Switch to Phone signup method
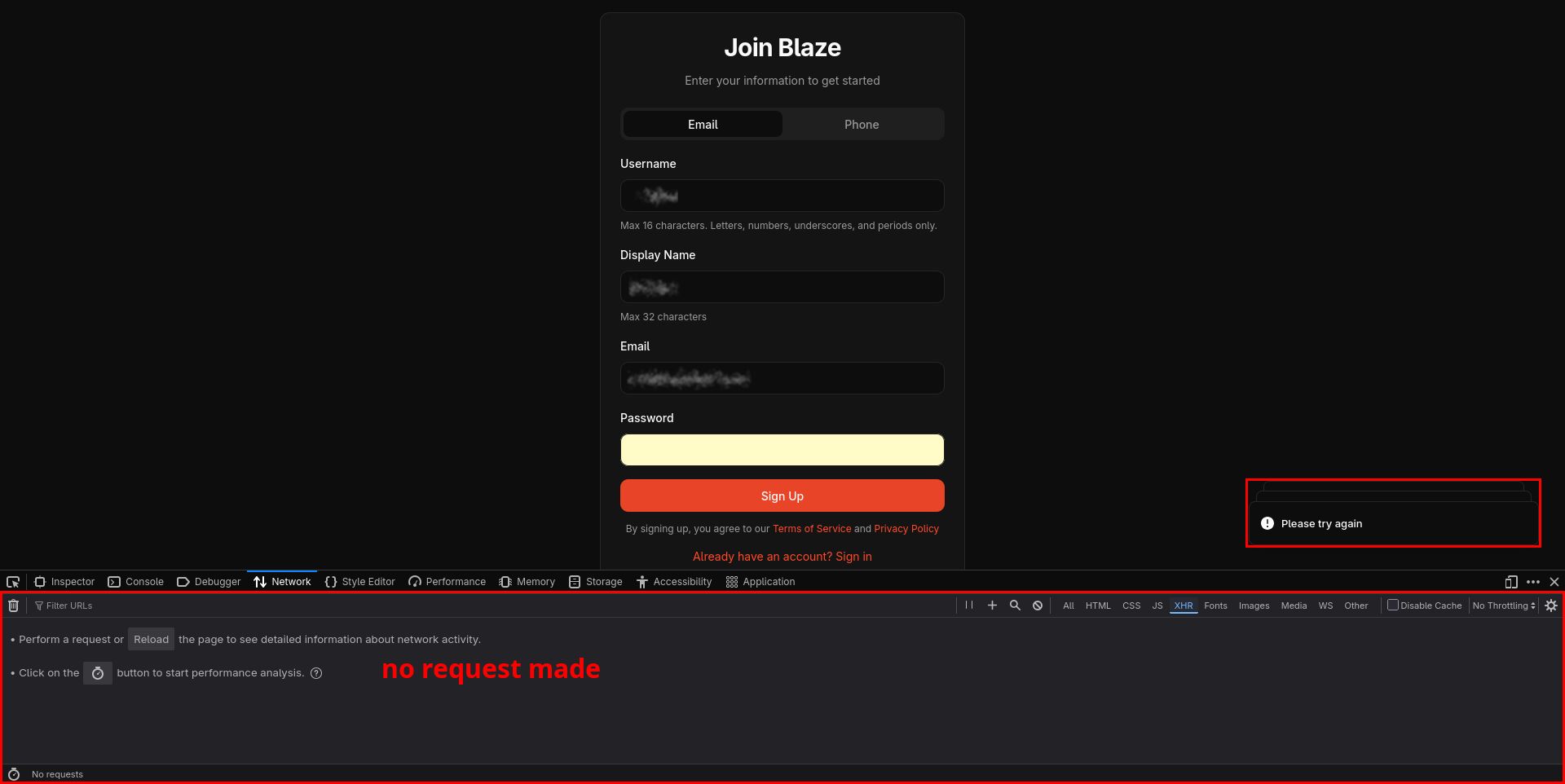Screen dimensions: 1565x784 (x=862, y=124)
